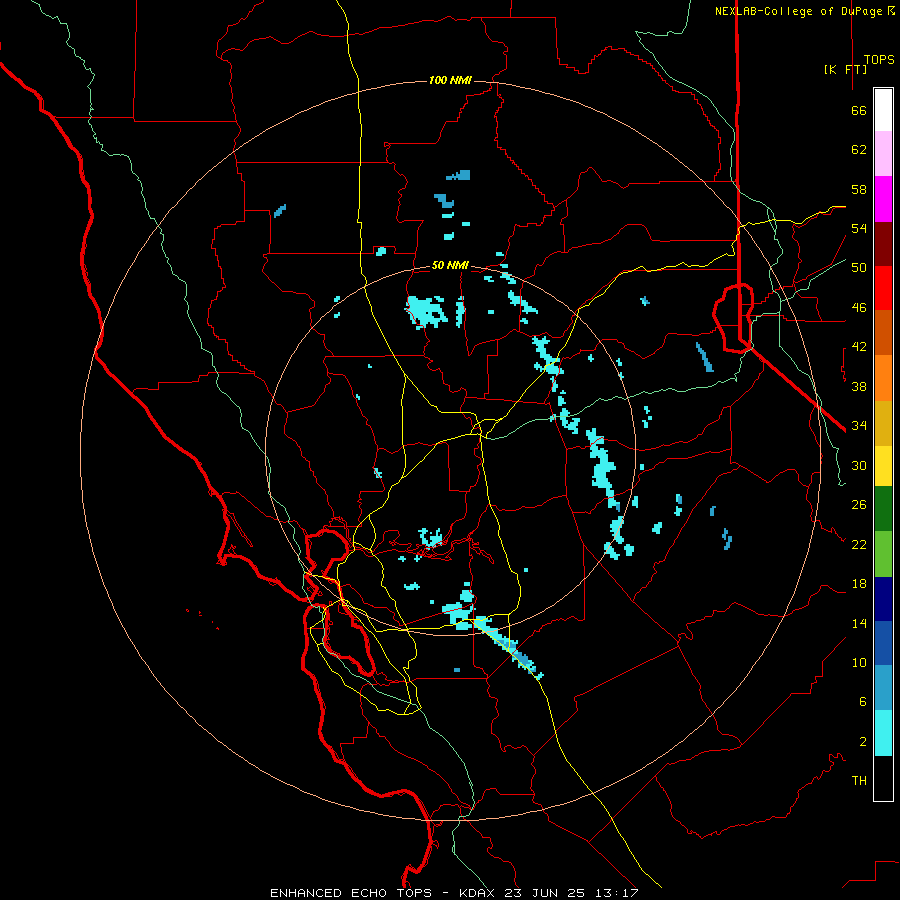900x900 pixels.
Task: Click the TOPS legend title
Action: [879, 60]
